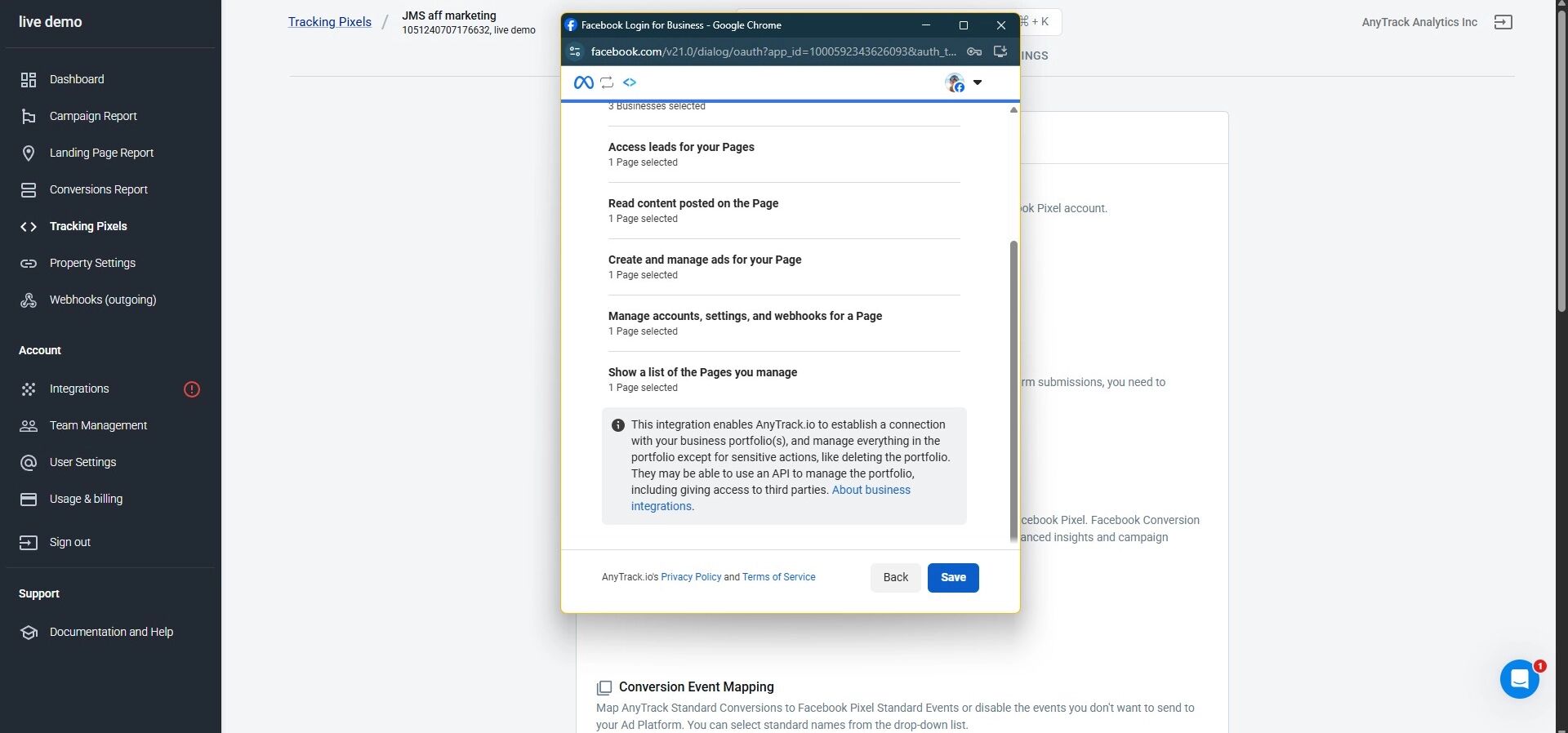The width and height of the screenshot is (1568, 733).
Task: Click the Documentation and Help graduation cap icon
Action: [x=29, y=633]
